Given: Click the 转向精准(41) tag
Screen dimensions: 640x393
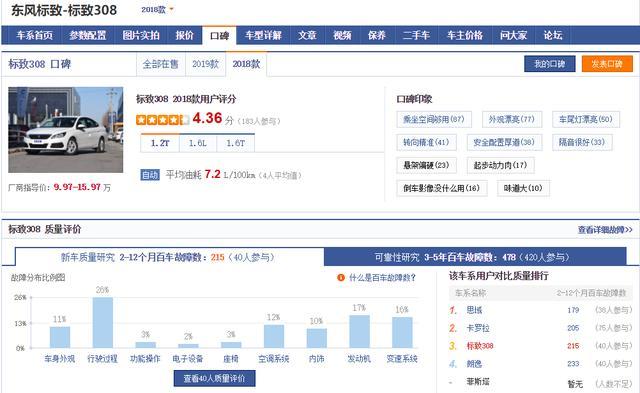Looking at the screenshot, I should [x=426, y=142].
